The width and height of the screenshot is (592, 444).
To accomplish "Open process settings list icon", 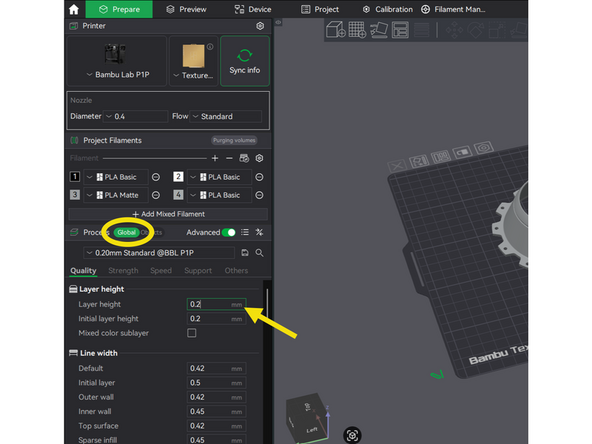I will [245, 232].
